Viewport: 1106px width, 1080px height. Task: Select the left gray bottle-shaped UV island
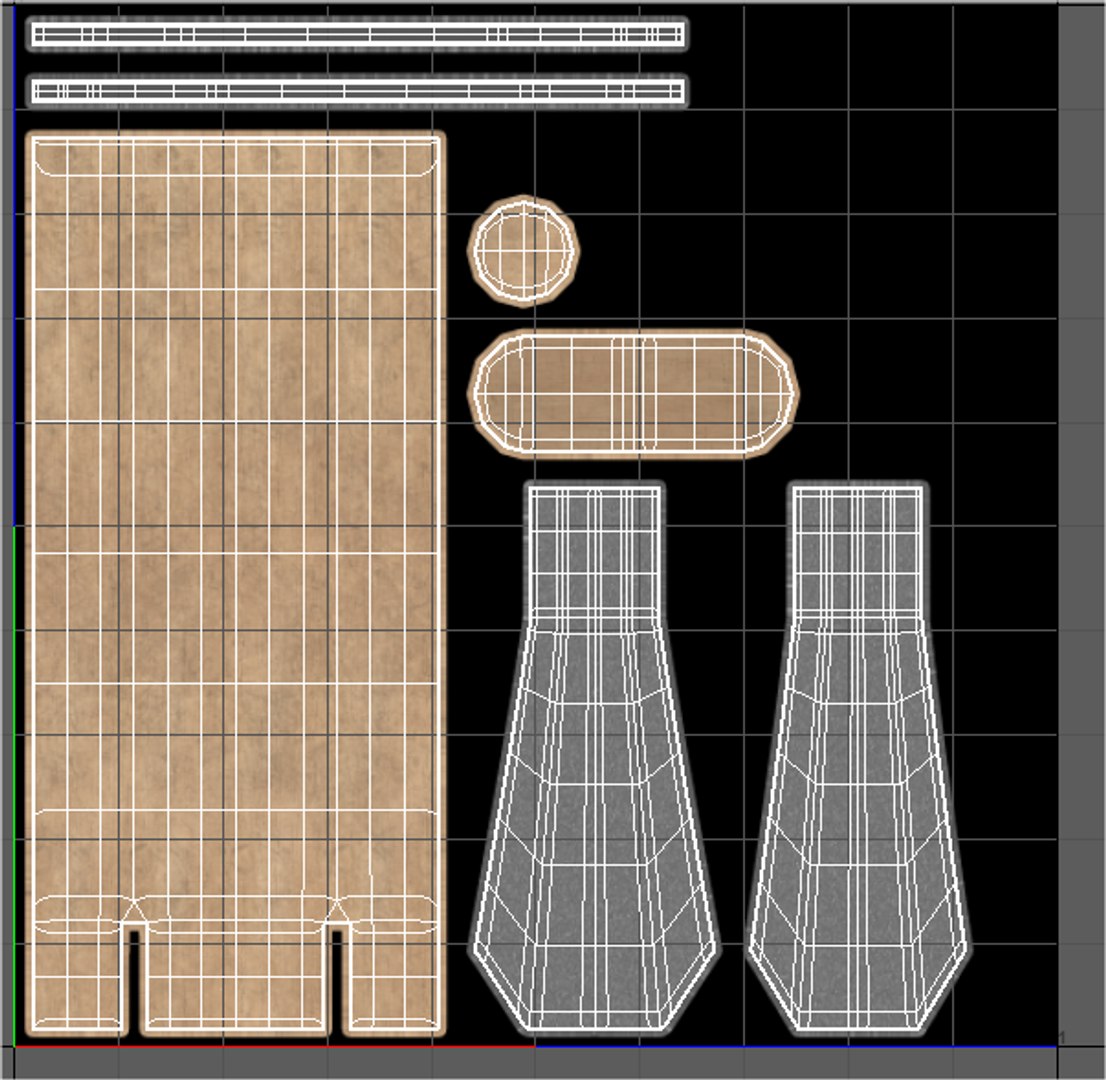[595, 758]
